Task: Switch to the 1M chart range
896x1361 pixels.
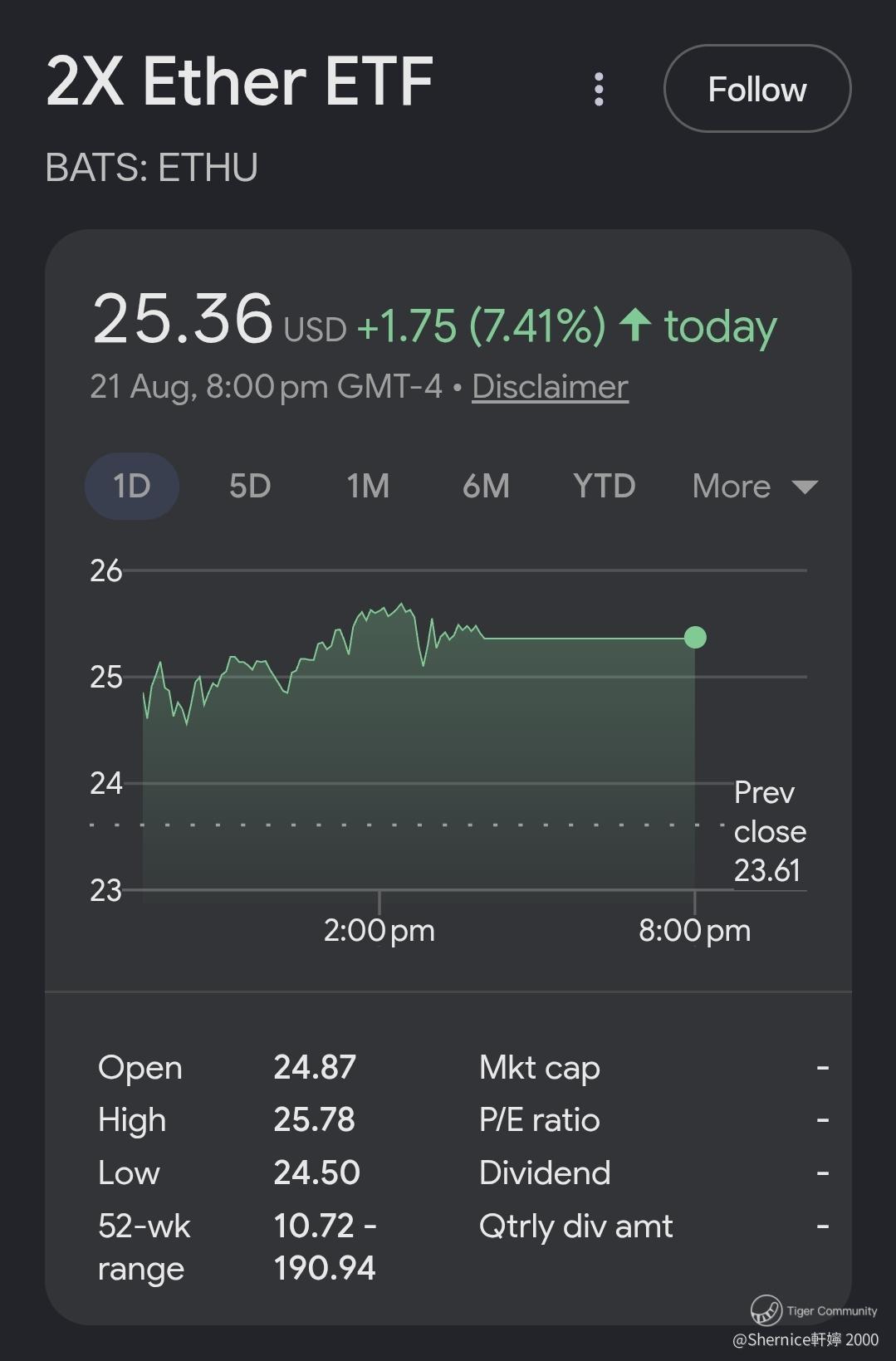Action: coord(368,486)
